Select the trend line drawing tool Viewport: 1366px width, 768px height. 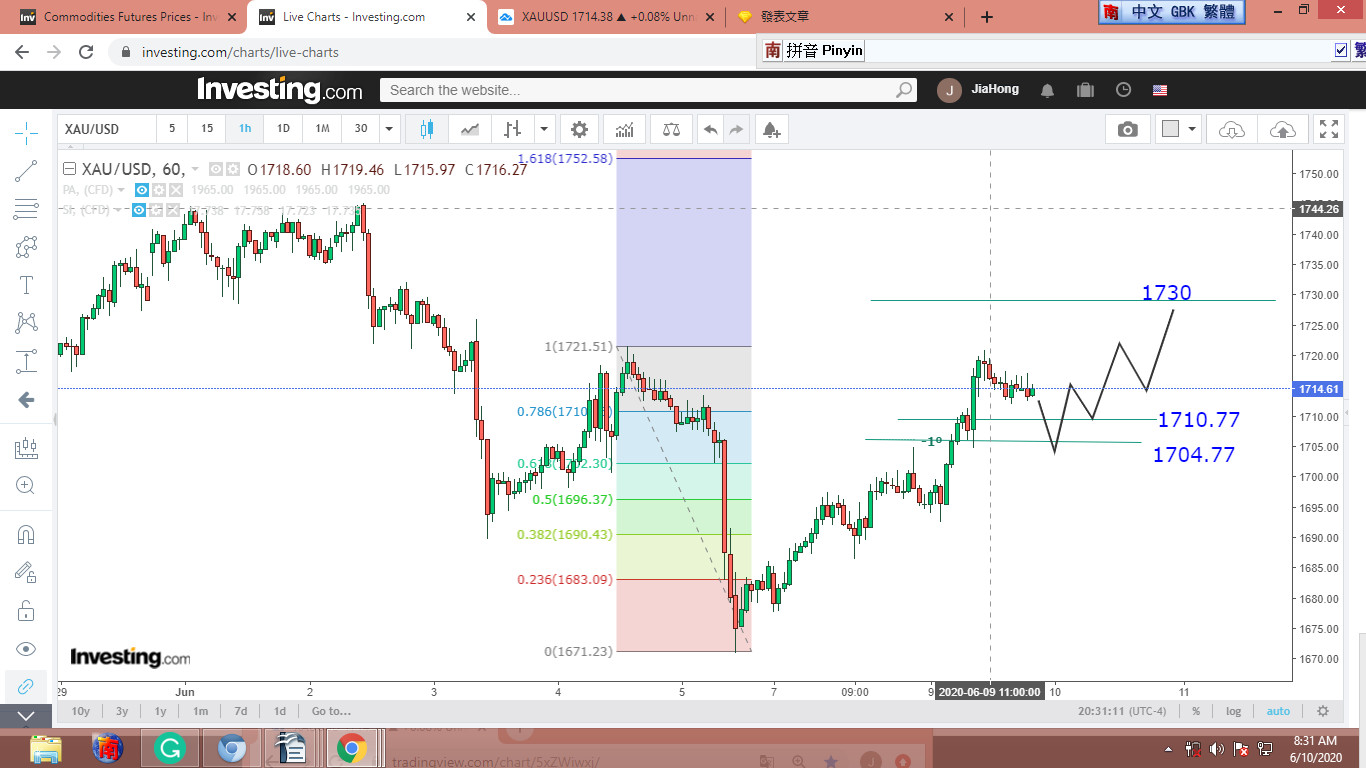coord(26,171)
